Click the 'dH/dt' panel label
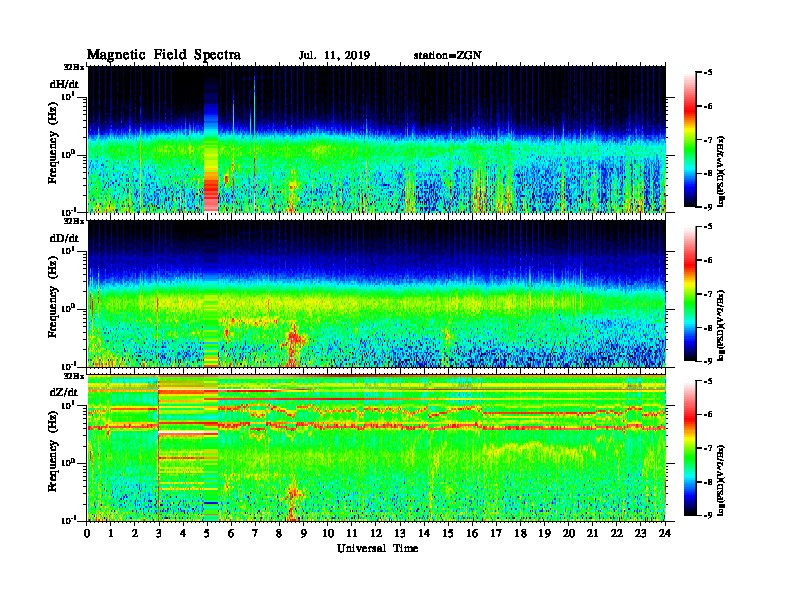Viewport: 792px width, 612px height. pos(64,84)
